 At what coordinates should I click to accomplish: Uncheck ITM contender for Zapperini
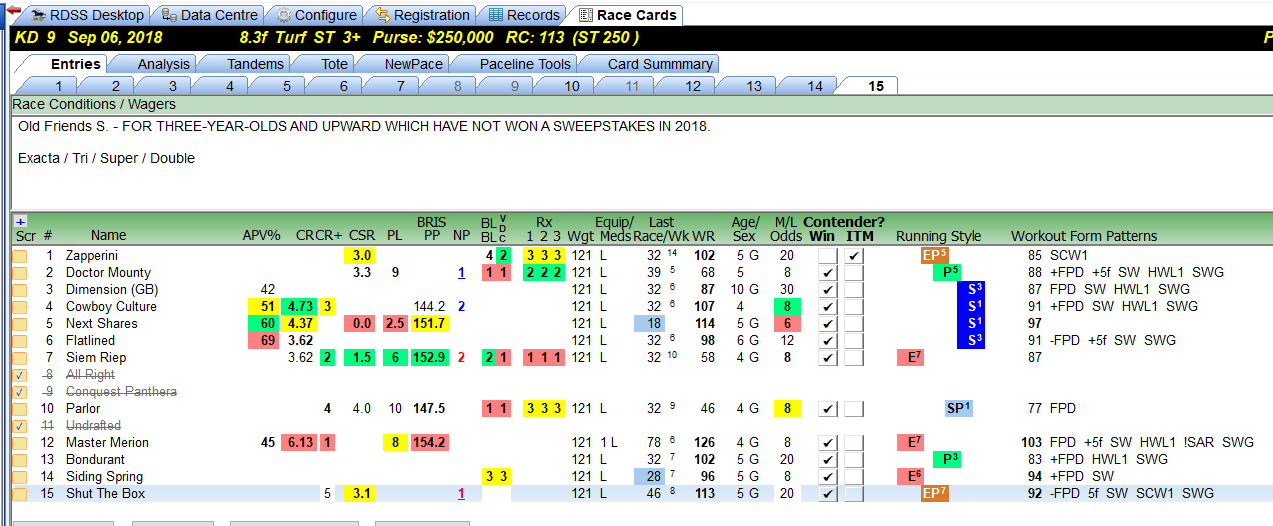tap(853, 256)
